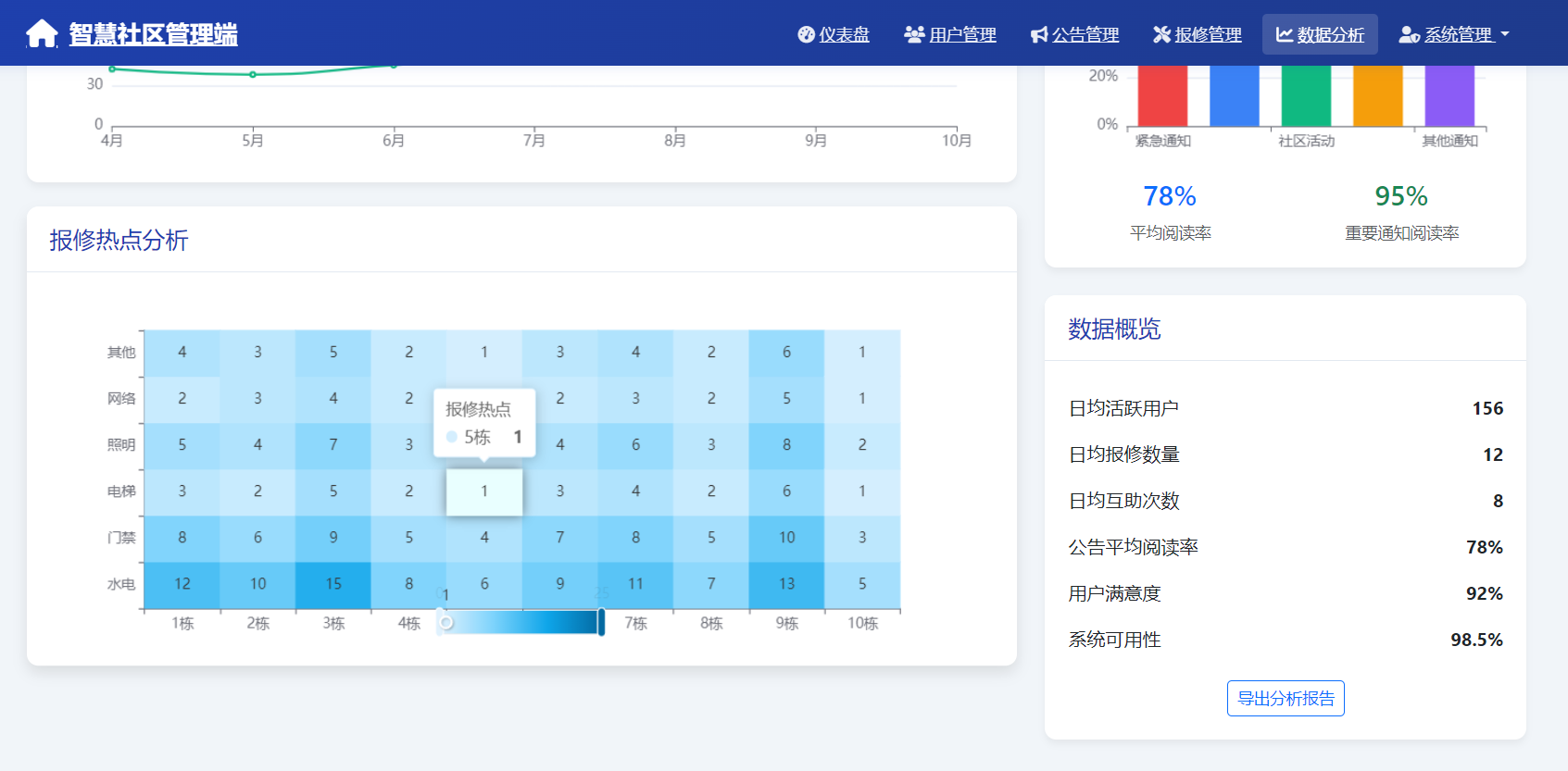The width and height of the screenshot is (1568, 771).
Task: Click the heatmap cell 水电 1栋 value 12
Action: [182, 585]
